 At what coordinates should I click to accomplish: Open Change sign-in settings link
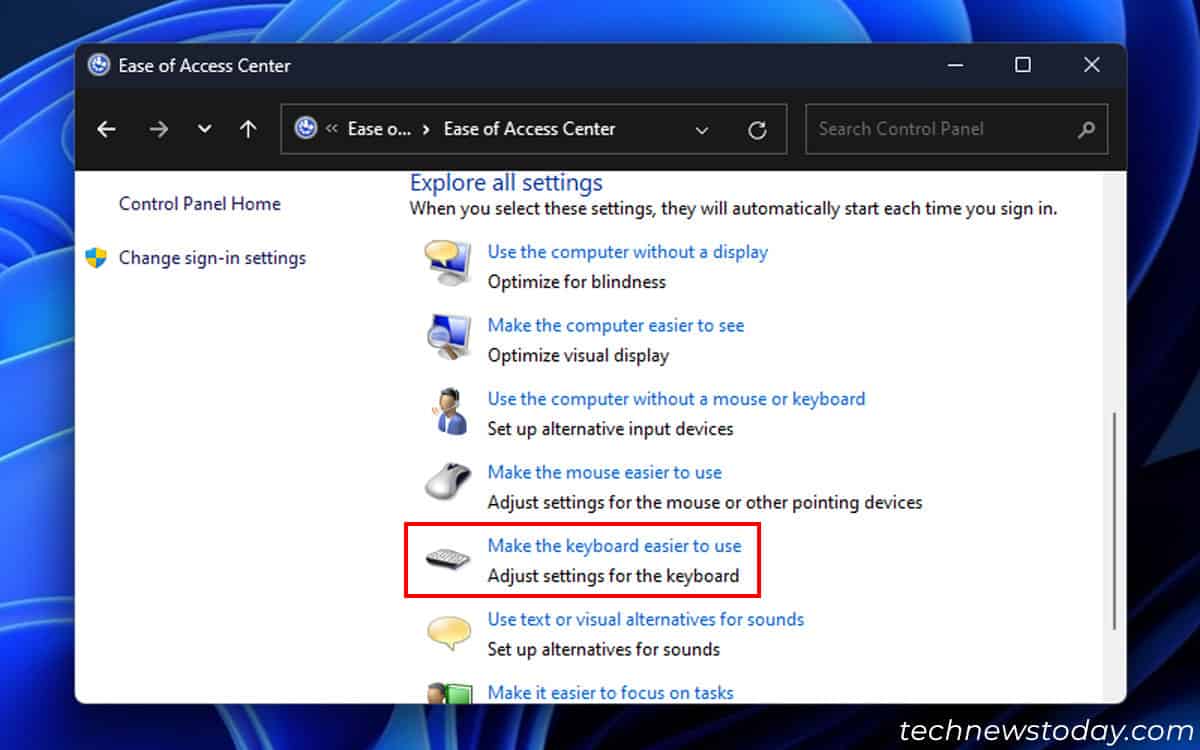[212, 258]
